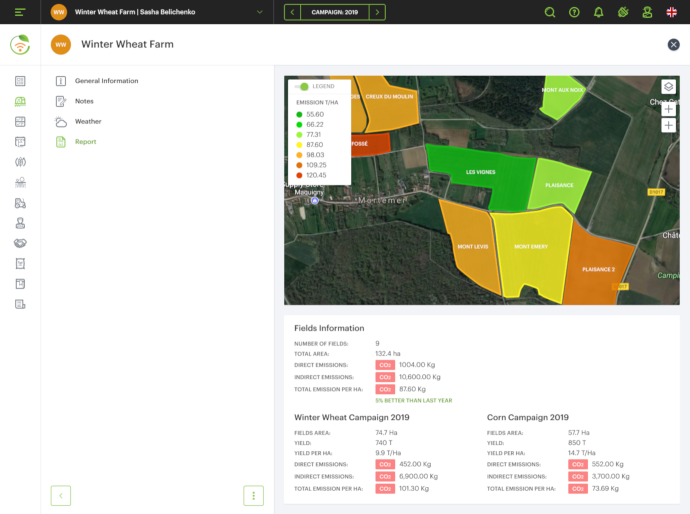Expand the Winter Wheat Farm selector dropdown

coord(260,12)
